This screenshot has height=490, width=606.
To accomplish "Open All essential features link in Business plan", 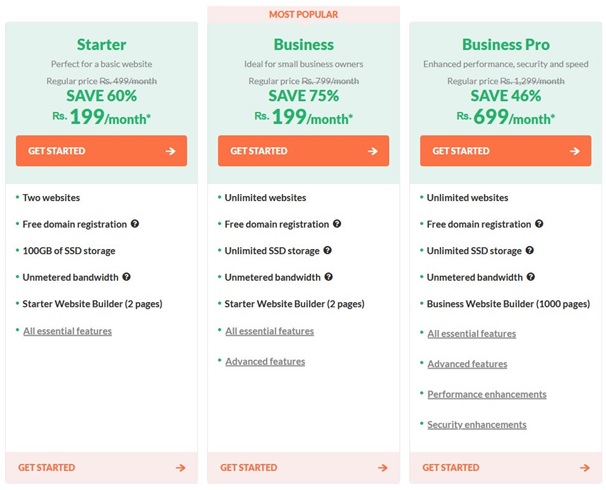I will 269,331.
